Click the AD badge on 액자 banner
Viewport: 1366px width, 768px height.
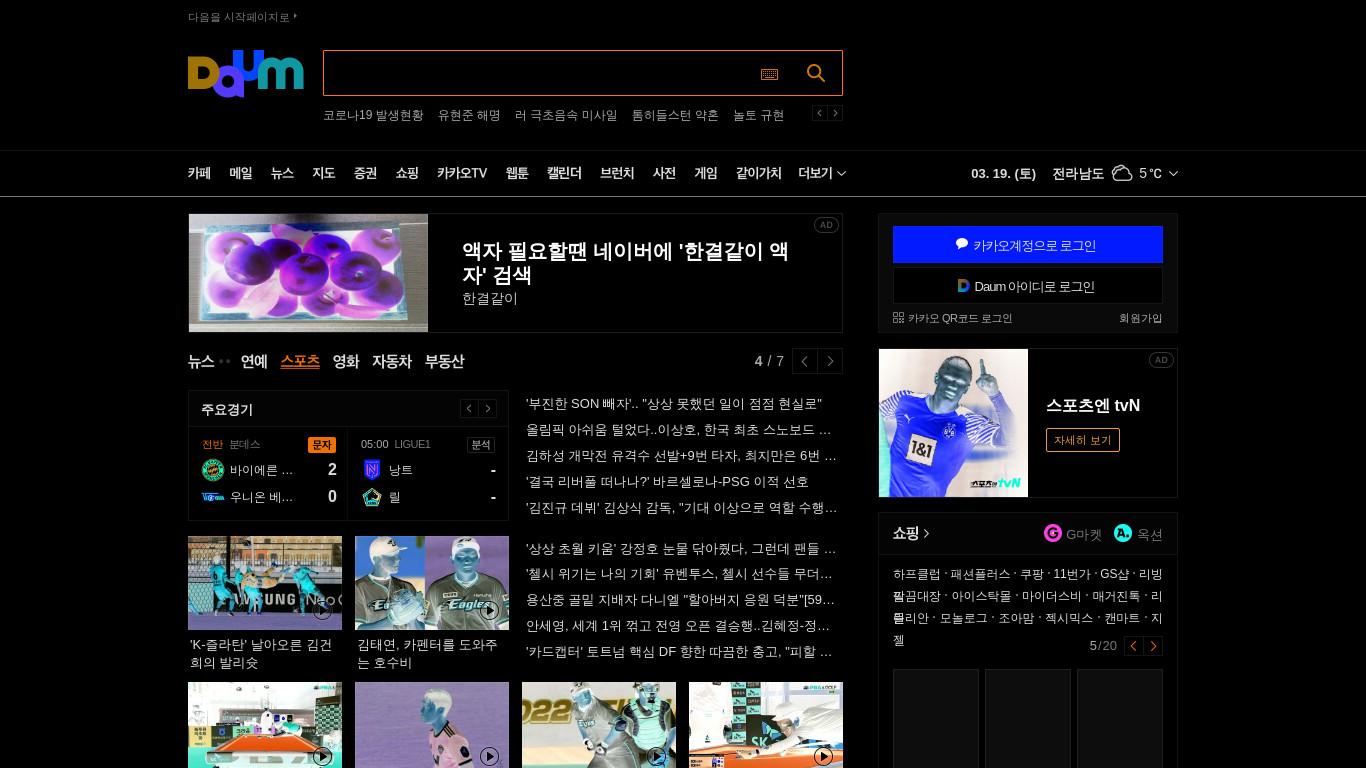tap(826, 225)
